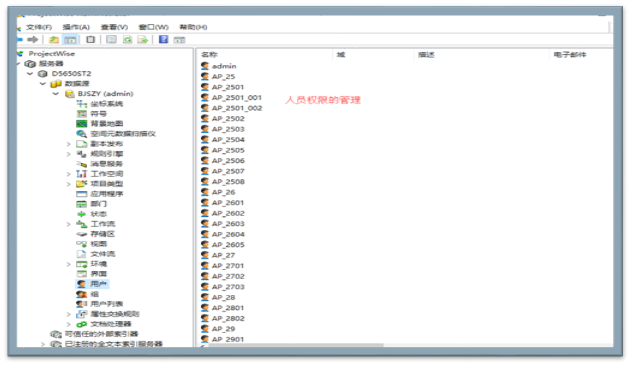Select user AP_2508 in list
The width and height of the screenshot is (631, 366).
point(228,182)
